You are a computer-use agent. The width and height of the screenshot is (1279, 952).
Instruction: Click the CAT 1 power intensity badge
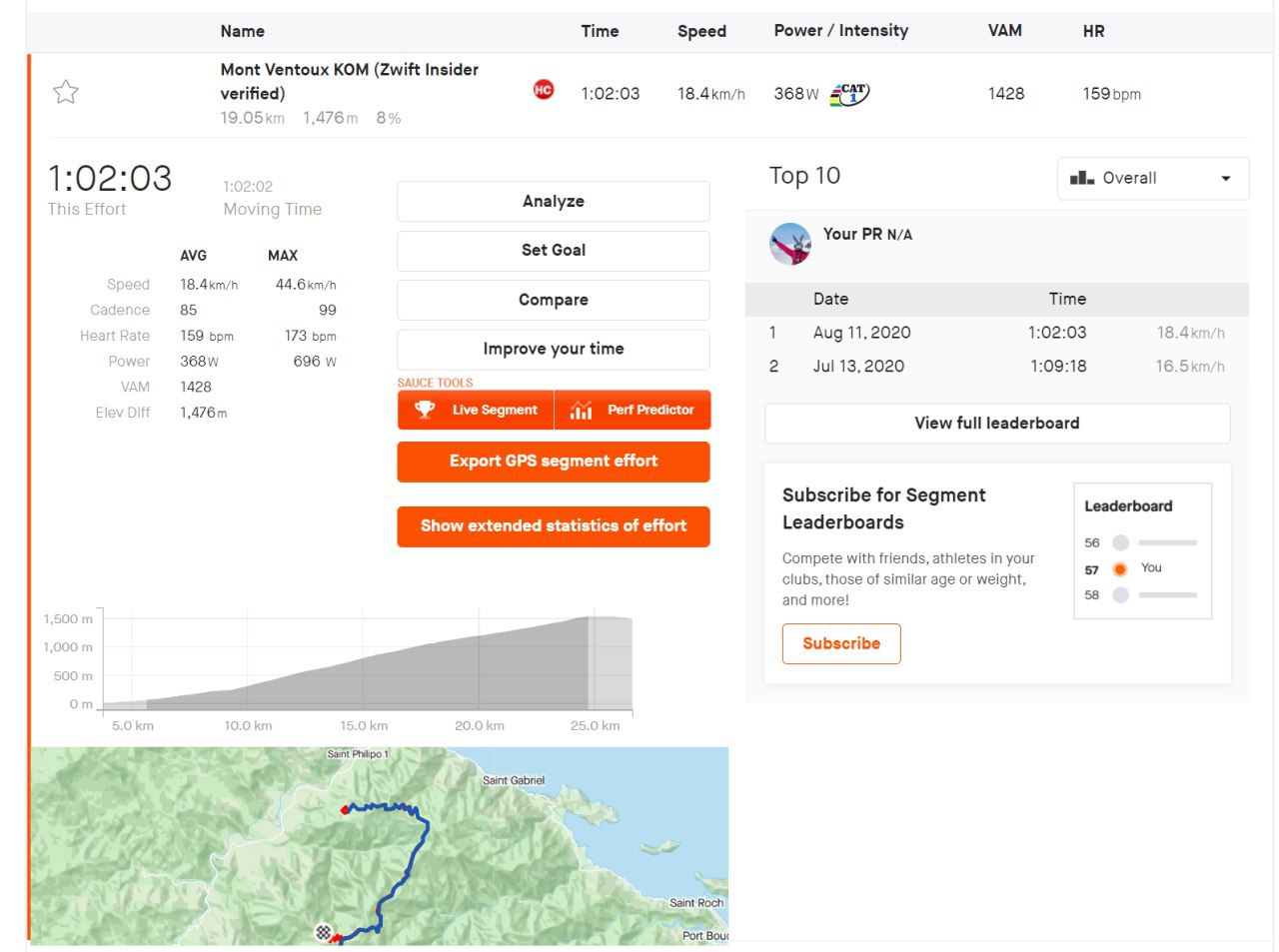(850, 94)
